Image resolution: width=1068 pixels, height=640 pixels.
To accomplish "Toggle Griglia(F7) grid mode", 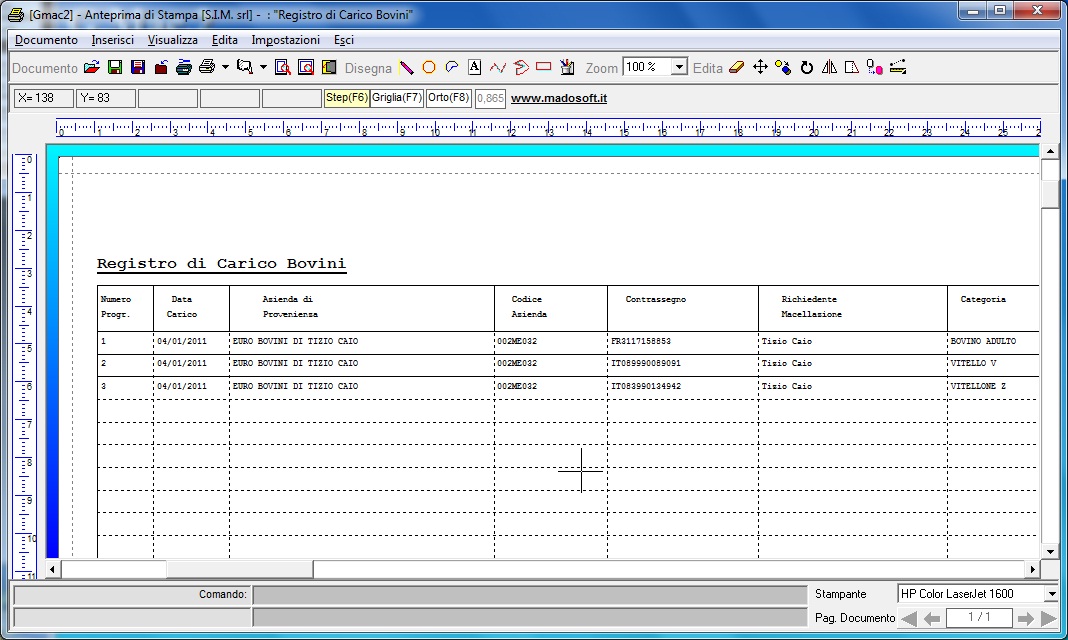I will 397,98.
